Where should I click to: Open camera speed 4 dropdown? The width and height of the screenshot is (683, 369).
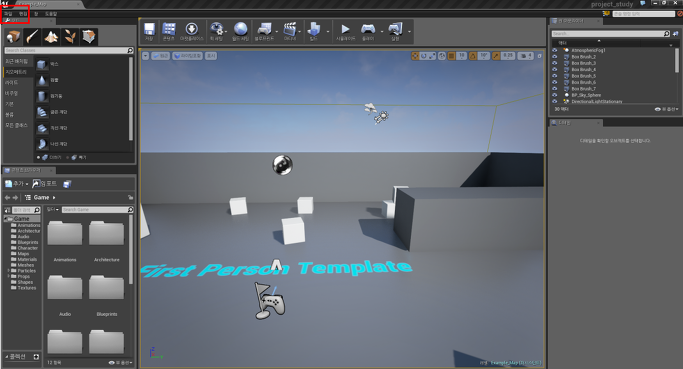pos(525,56)
